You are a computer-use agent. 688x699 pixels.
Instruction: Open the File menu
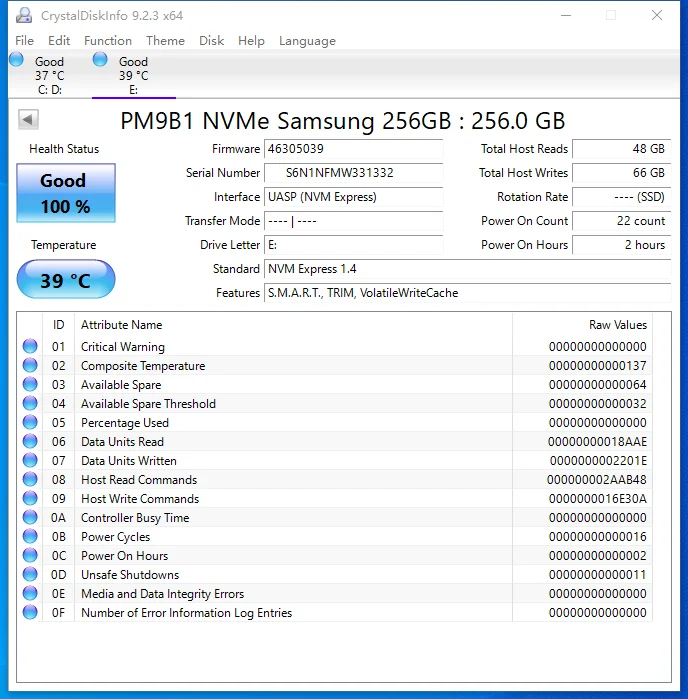24,41
